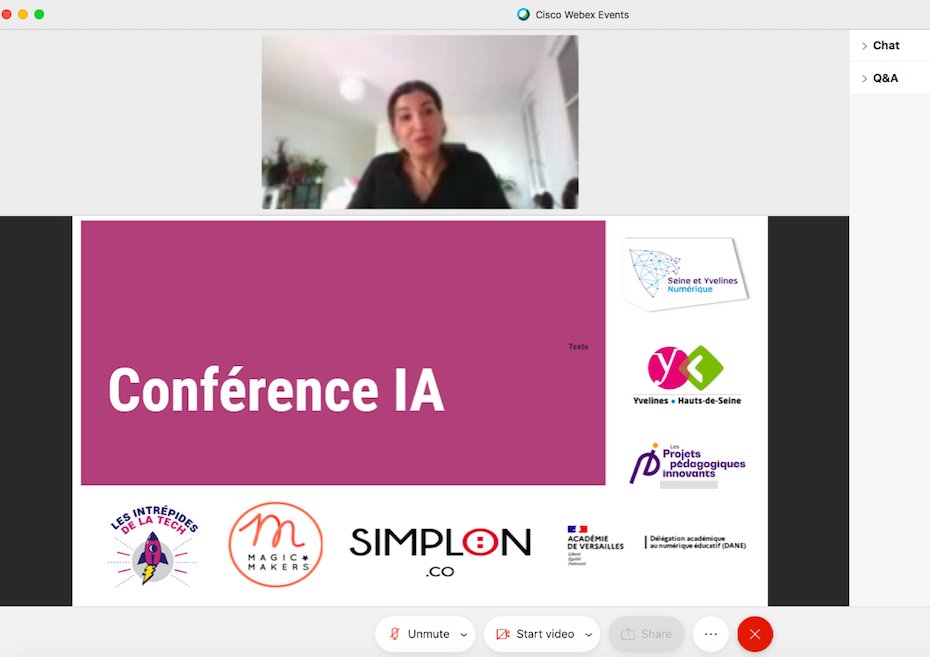
Task: Click the Yvelines Hauts-de-Seine logo
Action: (x=687, y=375)
